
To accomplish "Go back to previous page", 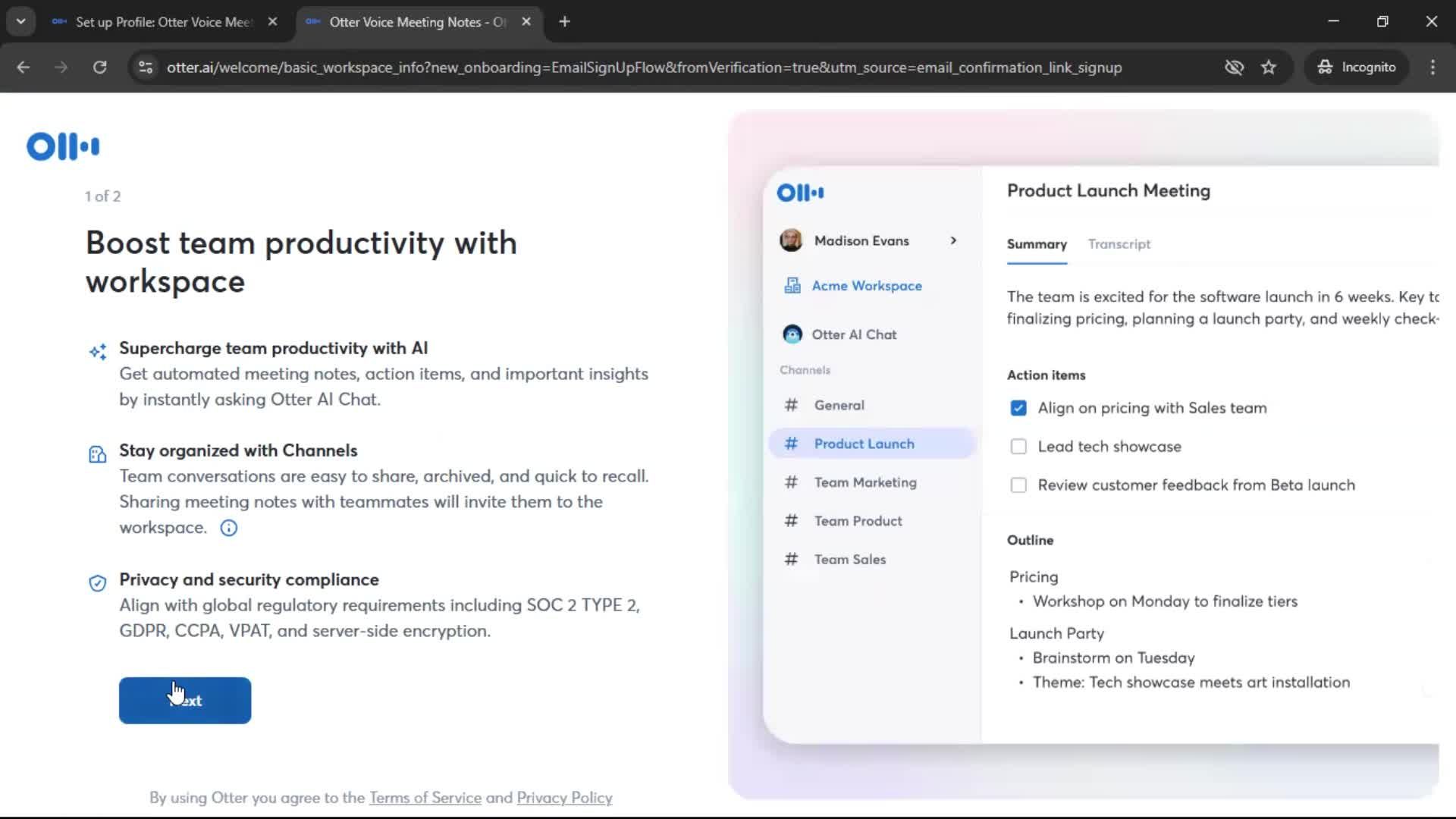I will pyautogui.click(x=24, y=67).
